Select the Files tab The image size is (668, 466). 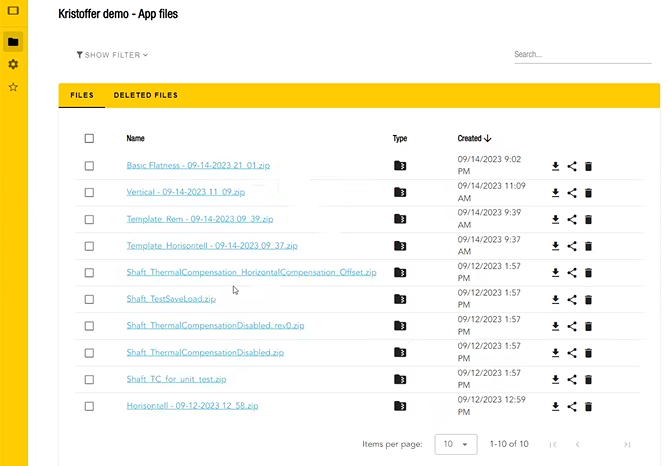(x=82, y=96)
